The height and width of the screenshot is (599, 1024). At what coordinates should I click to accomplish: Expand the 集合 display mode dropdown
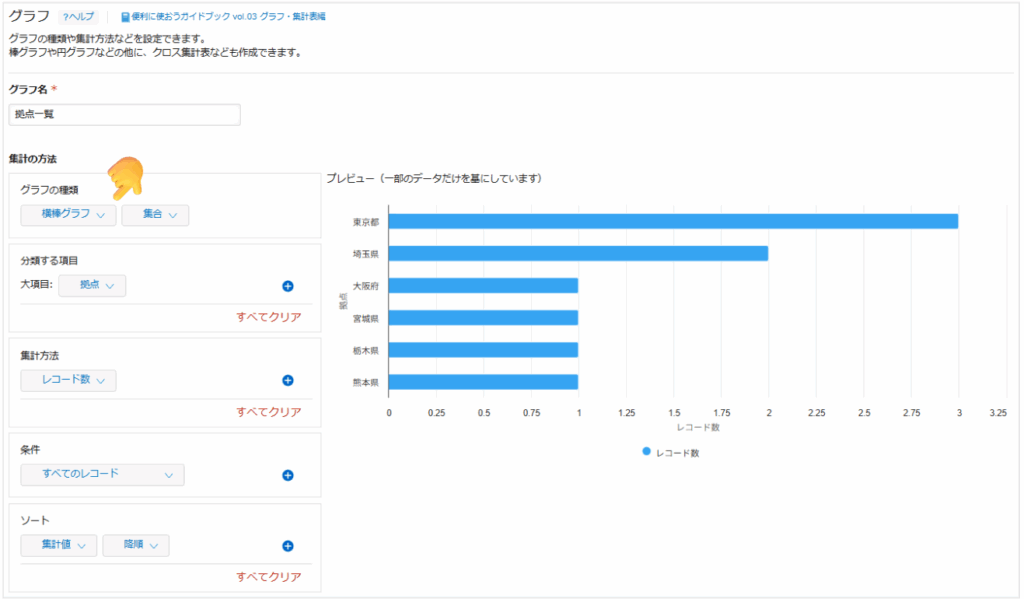[x=155, y=214]
